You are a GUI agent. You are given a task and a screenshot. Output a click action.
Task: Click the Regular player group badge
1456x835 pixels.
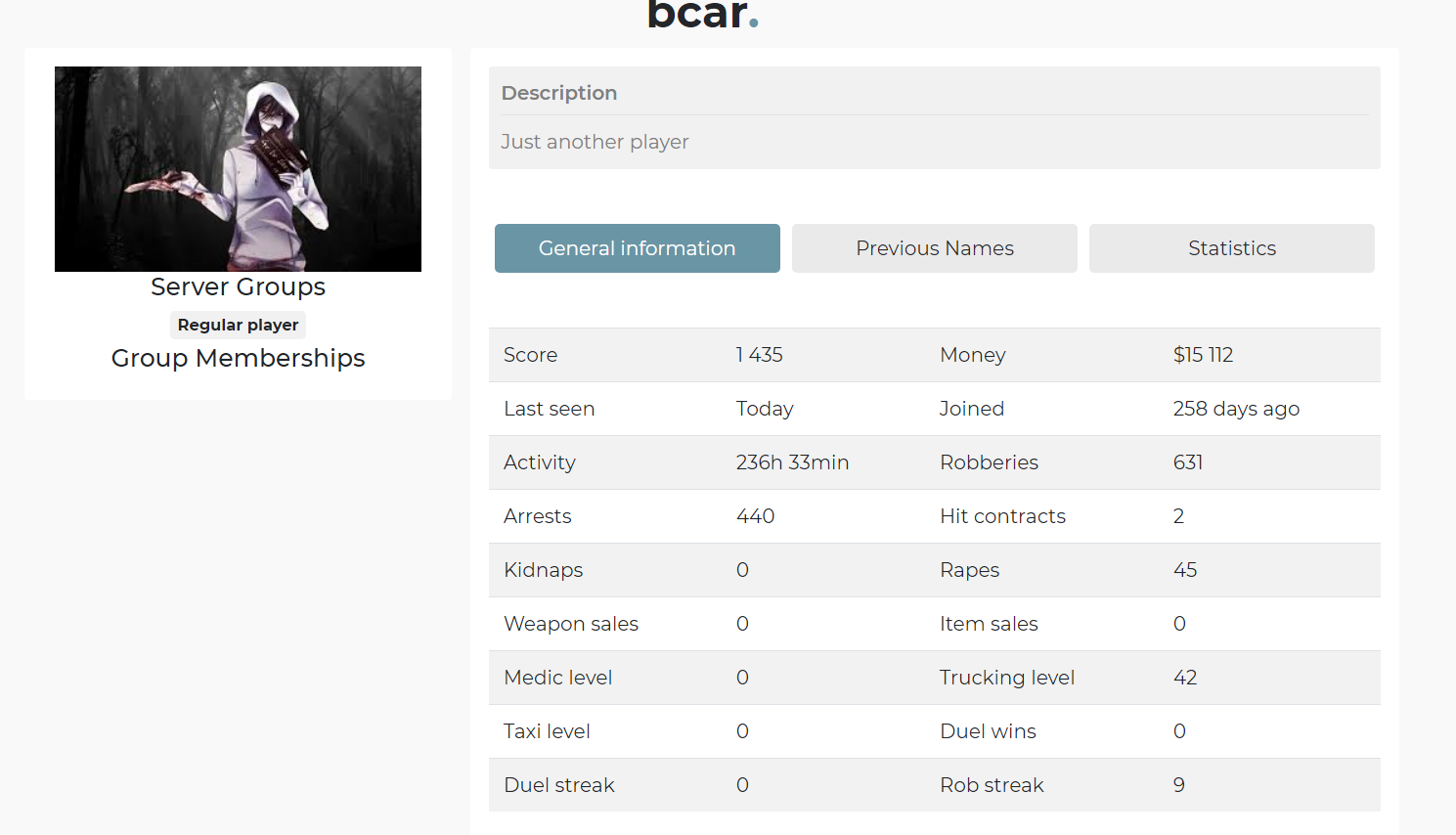(x=238, y=325)
